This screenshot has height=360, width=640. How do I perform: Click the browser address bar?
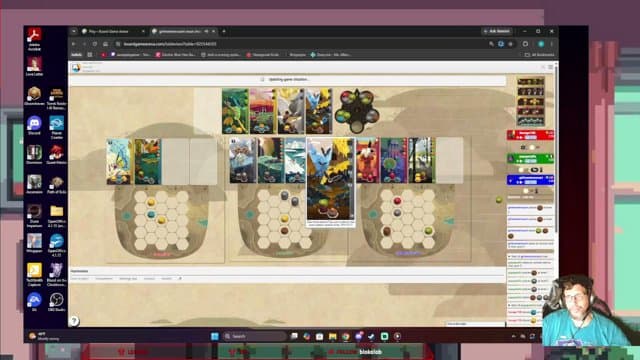click(300, 44)
